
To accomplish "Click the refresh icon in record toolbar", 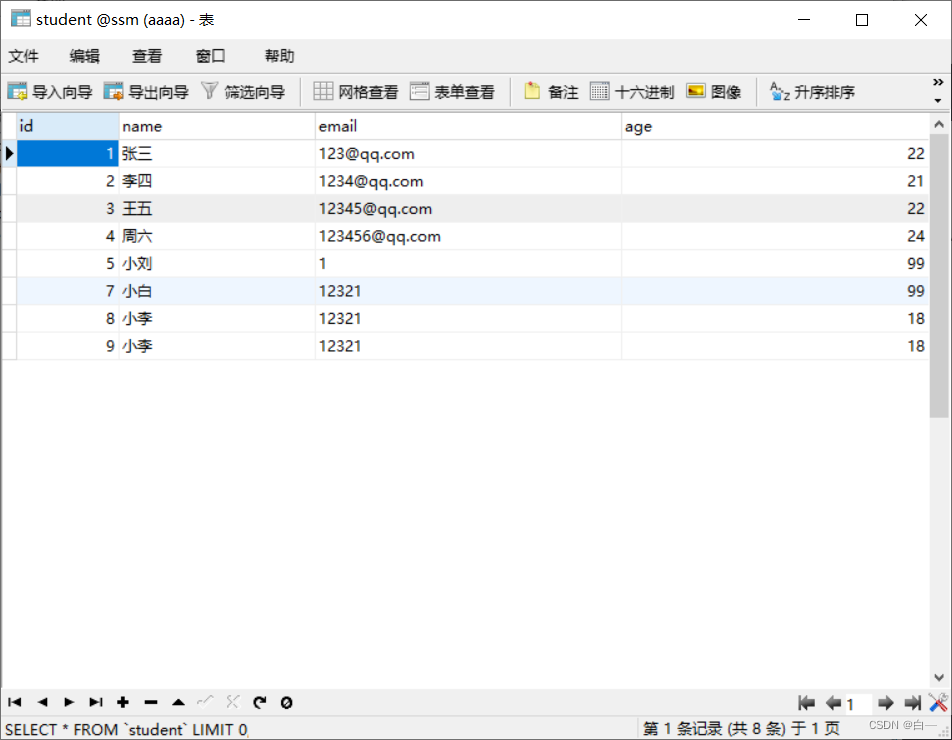I will [260, 702].
